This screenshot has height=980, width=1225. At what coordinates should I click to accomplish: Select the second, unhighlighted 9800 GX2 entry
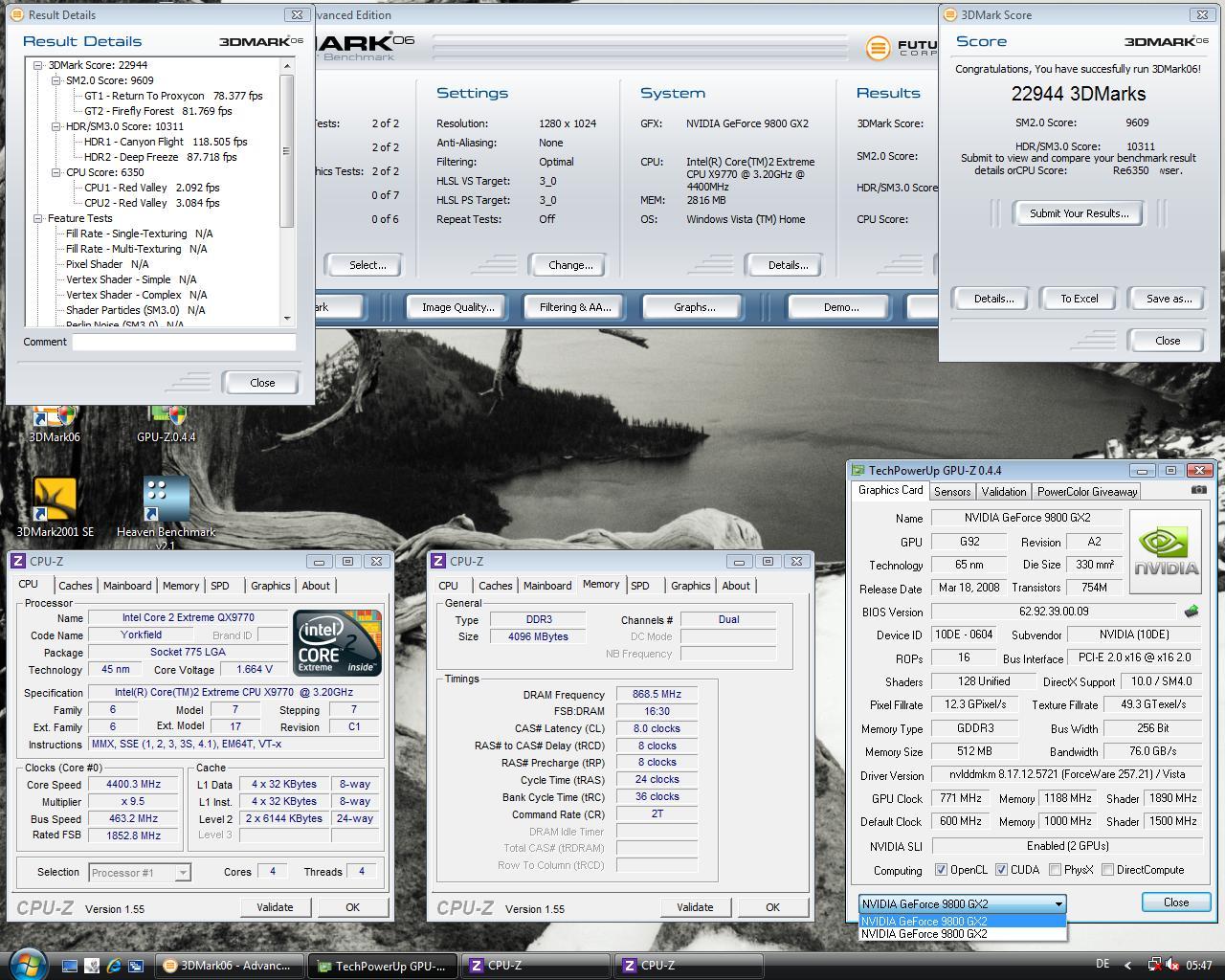tap(963, 934)
